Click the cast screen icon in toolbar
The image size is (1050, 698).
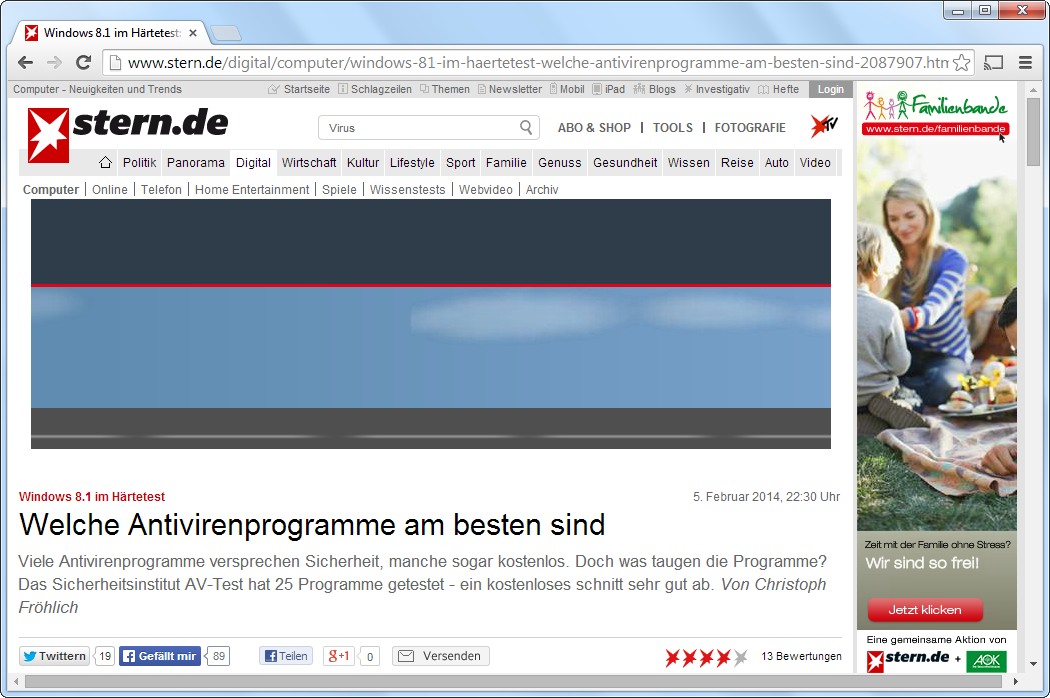tap(994, 62)
